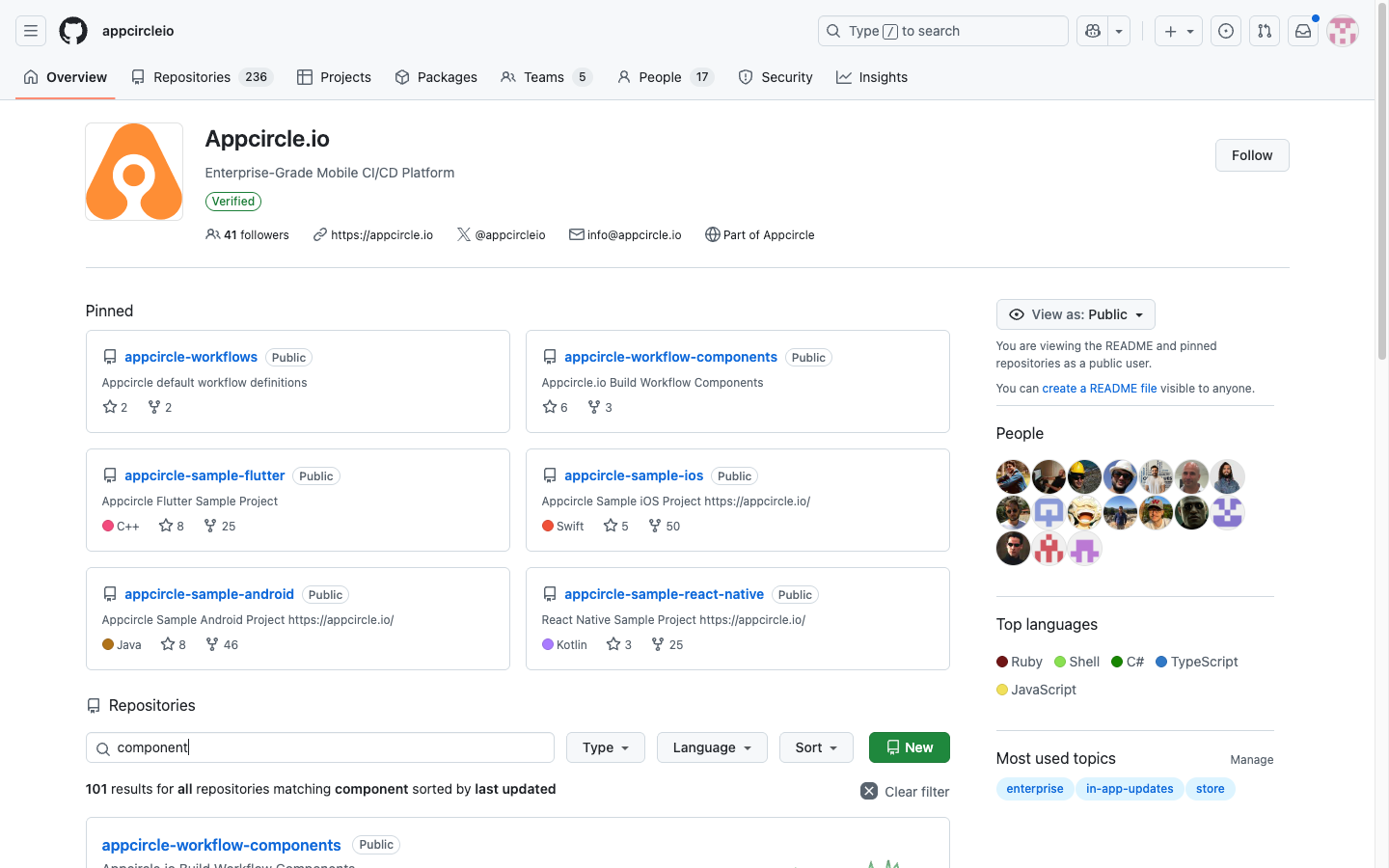
Task: Open the Copilot chat icon
Action: click(1093, 31)
